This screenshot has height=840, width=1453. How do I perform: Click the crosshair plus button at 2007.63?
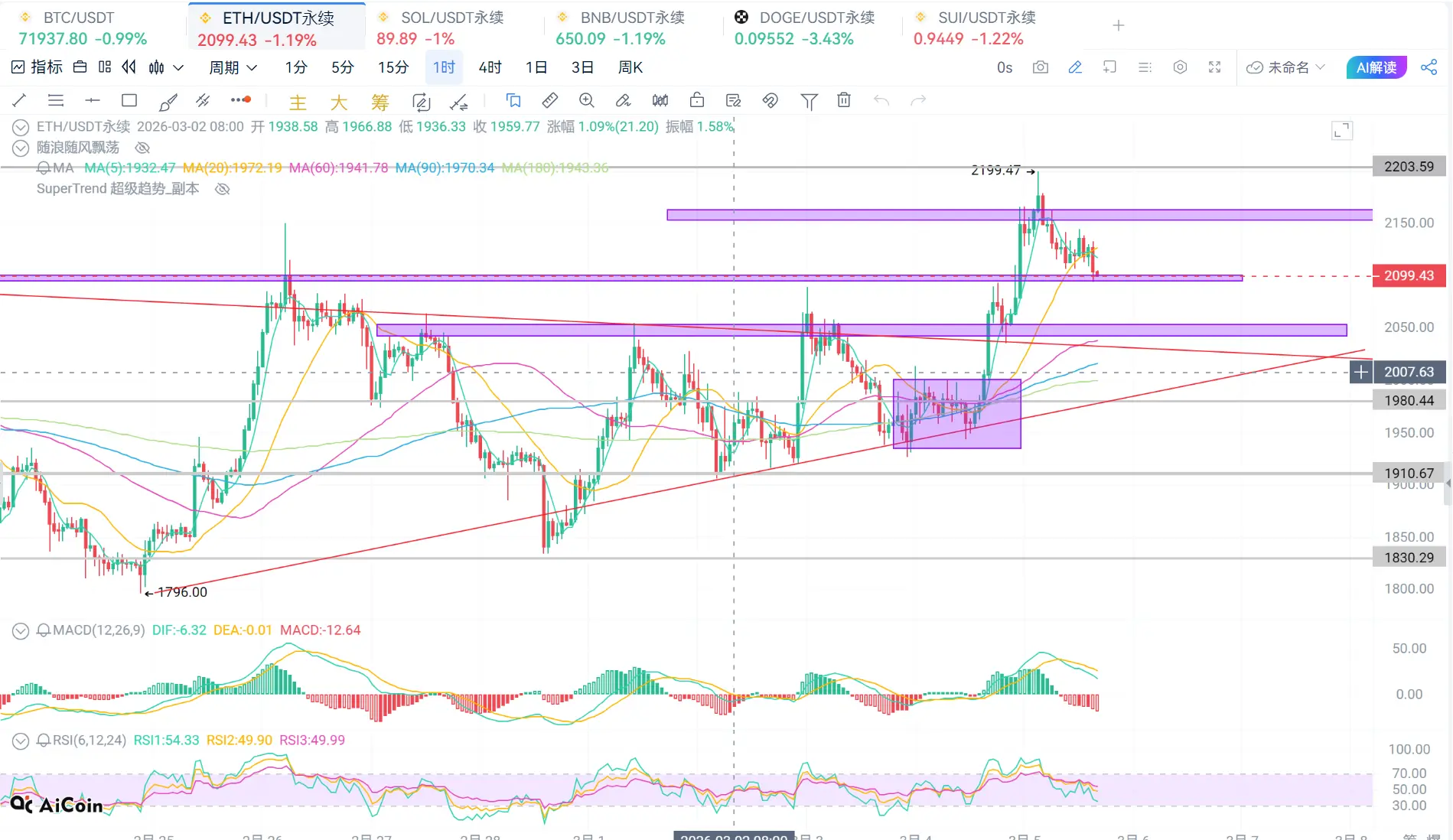(1361, 373)
